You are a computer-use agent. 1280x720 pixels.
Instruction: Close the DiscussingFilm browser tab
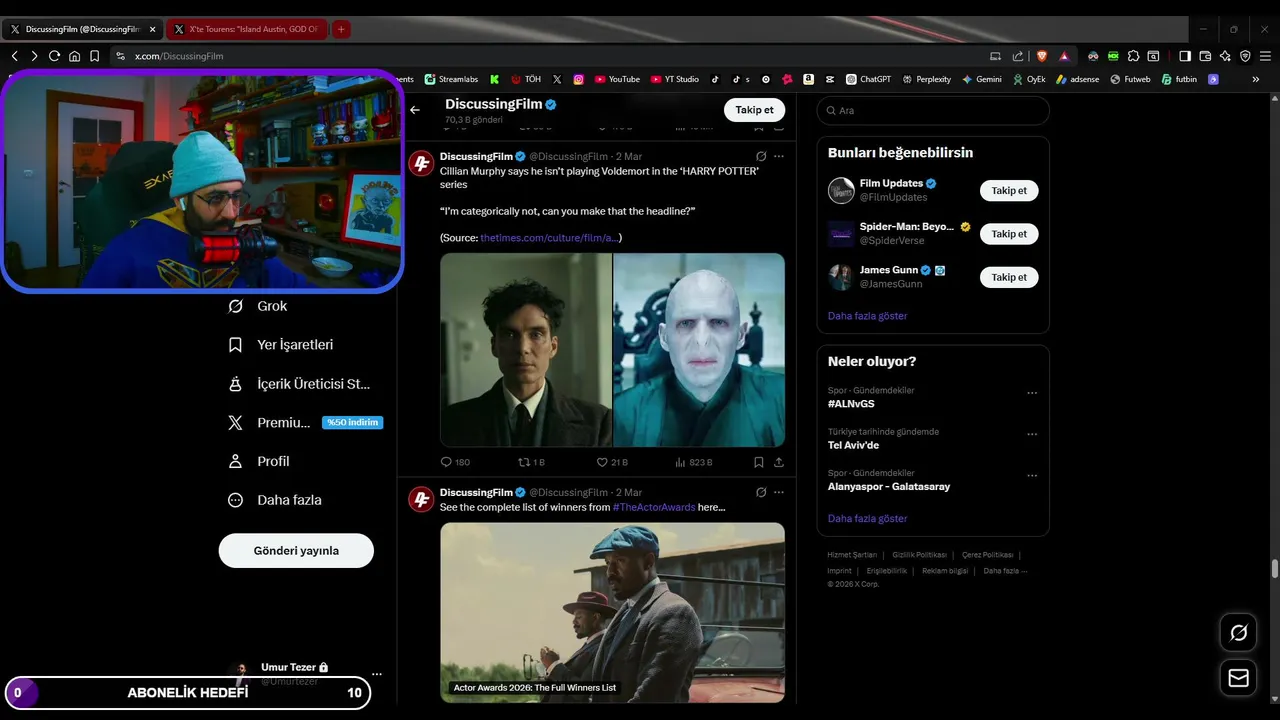(x=153, y=30)
